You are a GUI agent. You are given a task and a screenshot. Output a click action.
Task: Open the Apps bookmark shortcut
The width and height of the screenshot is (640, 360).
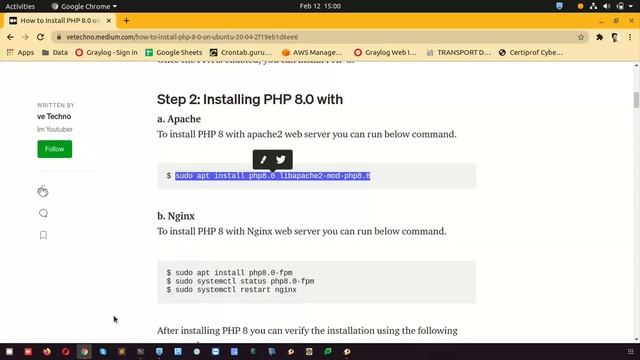point(20,52)
